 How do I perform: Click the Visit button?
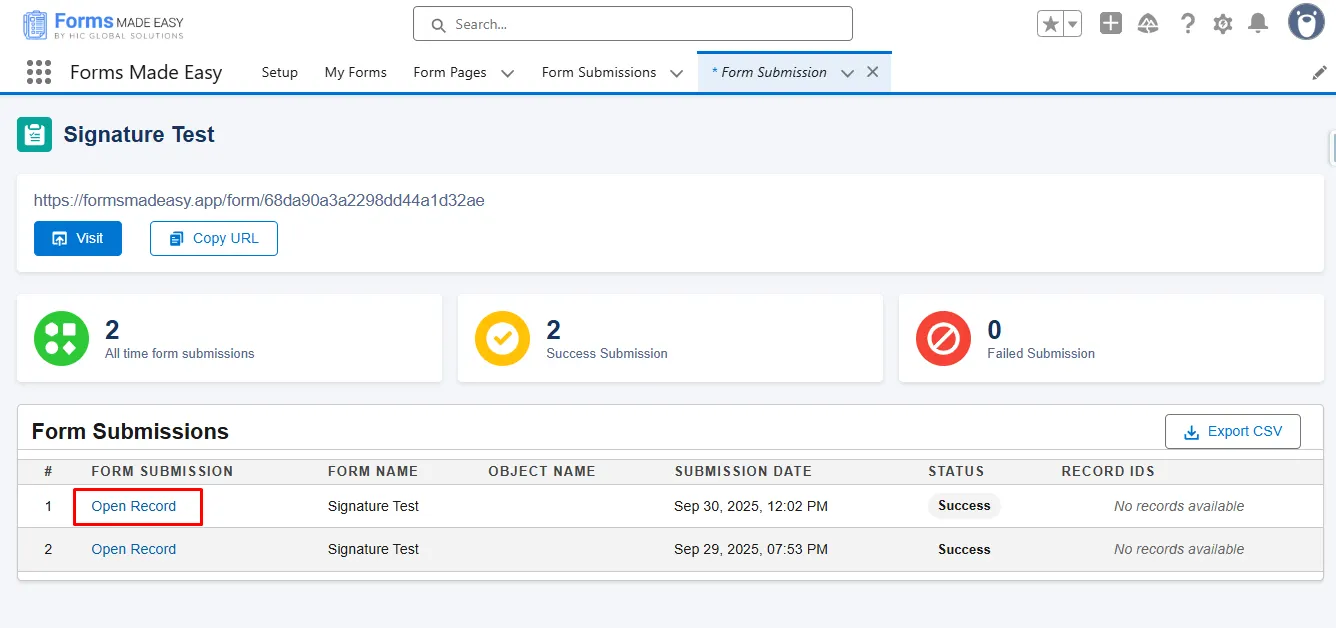pyautogui.click(x=78, y=238)
